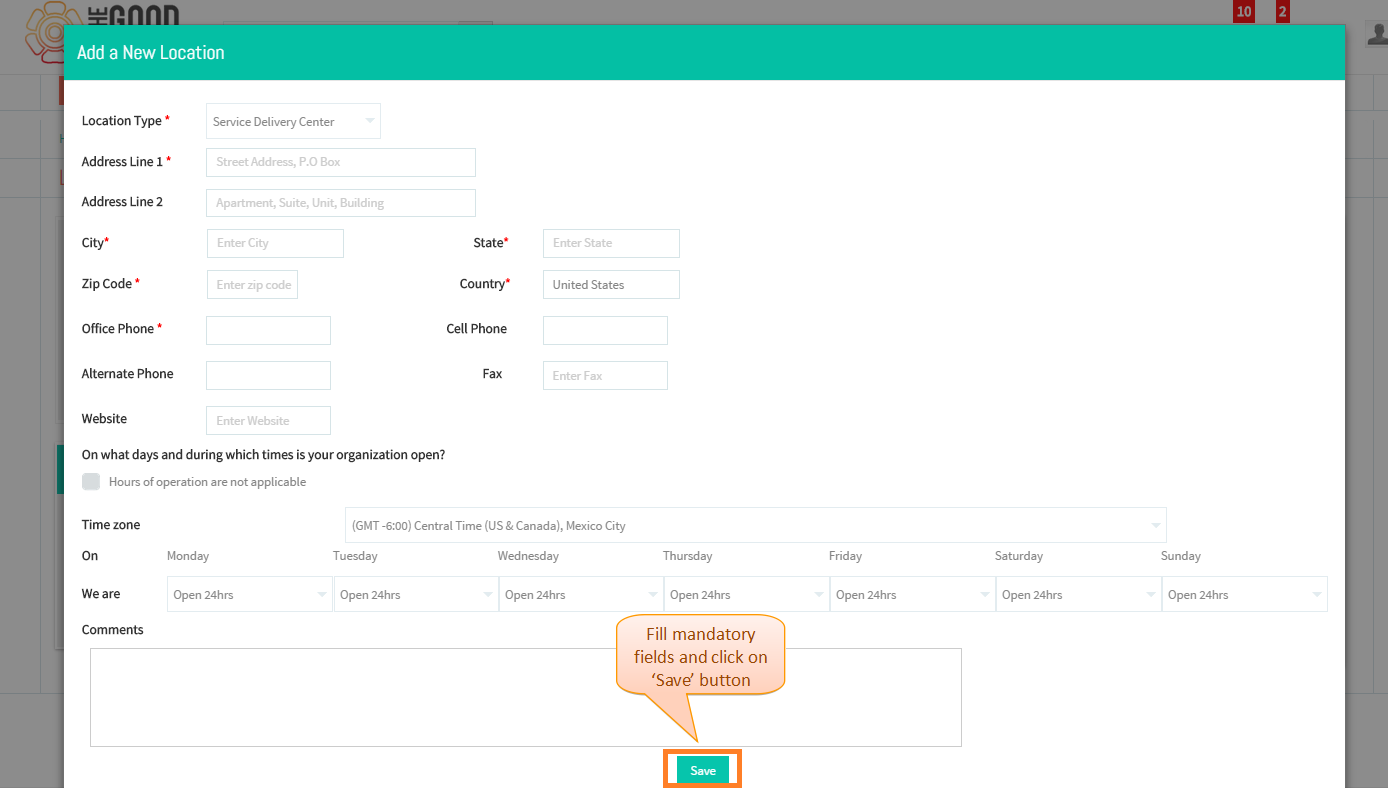Screen dimensions: 1388x788
Task: Open the Location Type dropdown
Action: click(293, 121)
